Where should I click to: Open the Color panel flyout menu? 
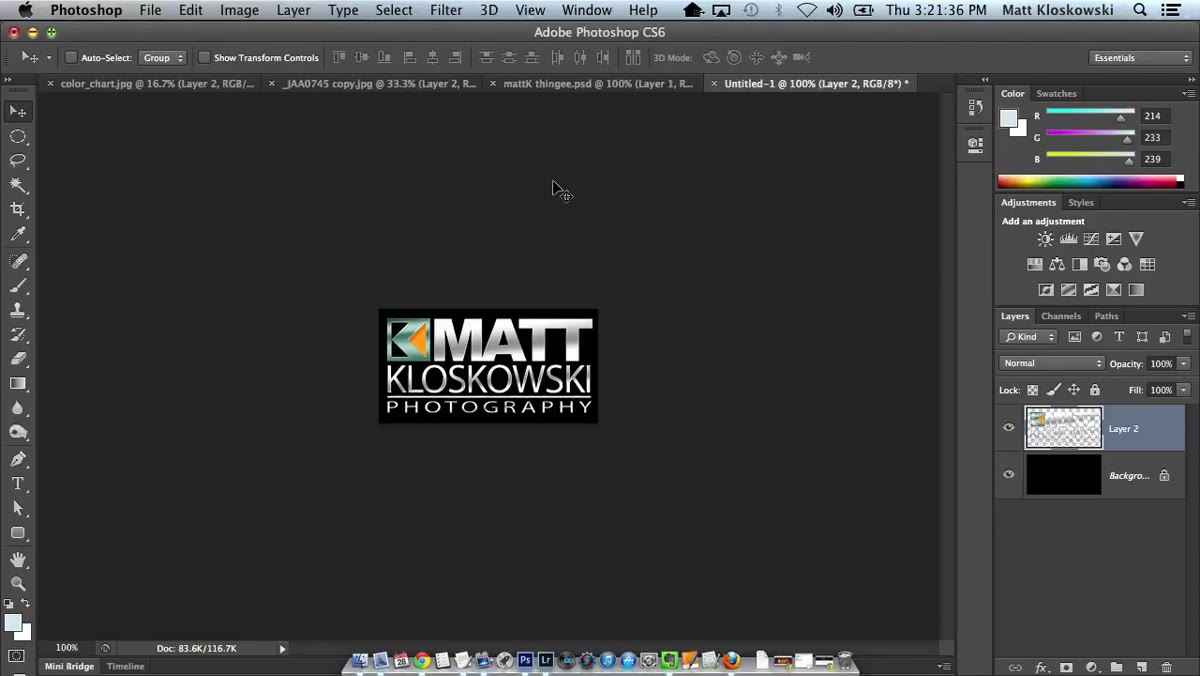pyautogui.click(x=1189, y=93)
